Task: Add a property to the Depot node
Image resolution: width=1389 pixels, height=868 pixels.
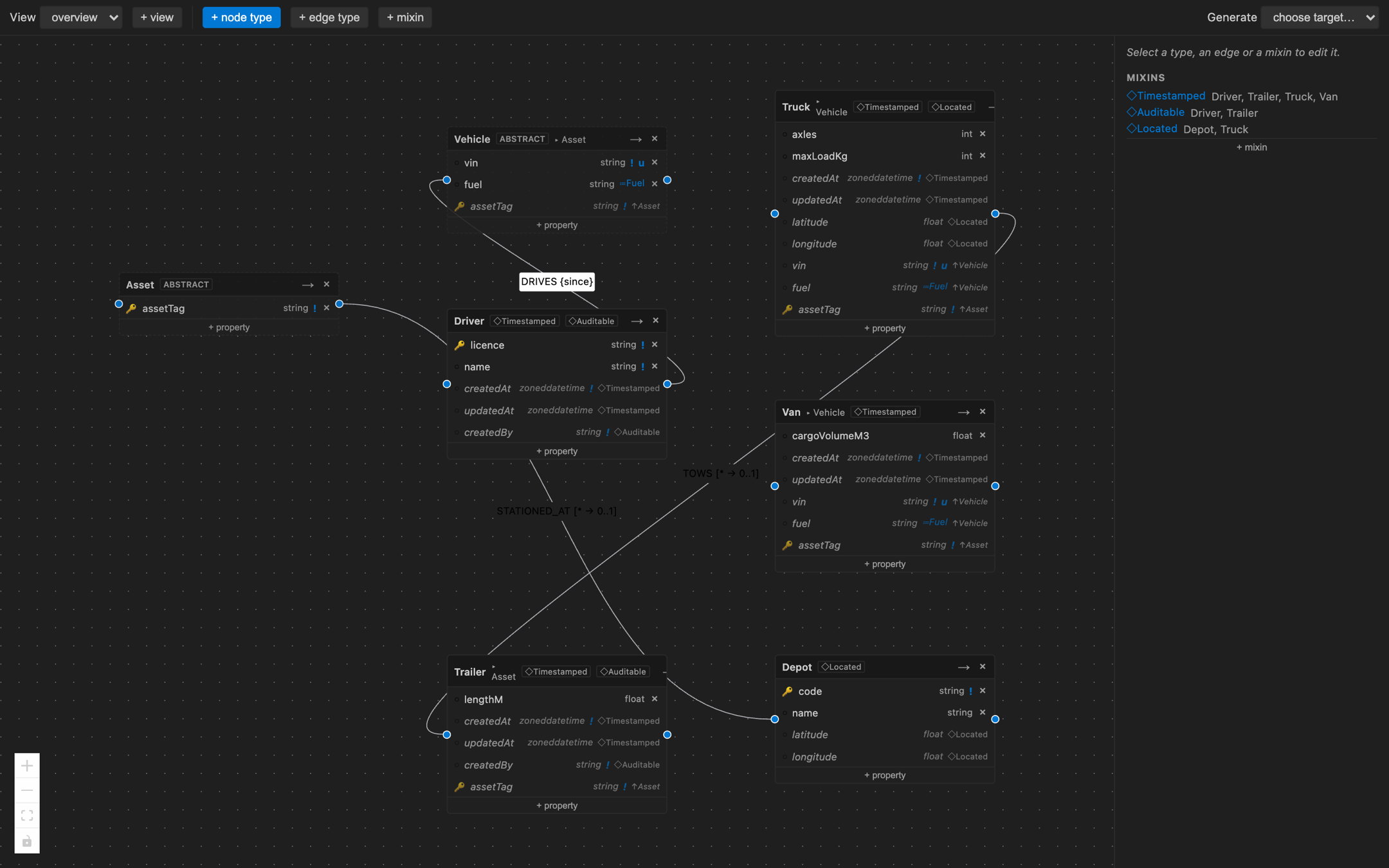Action: (885, 775)
